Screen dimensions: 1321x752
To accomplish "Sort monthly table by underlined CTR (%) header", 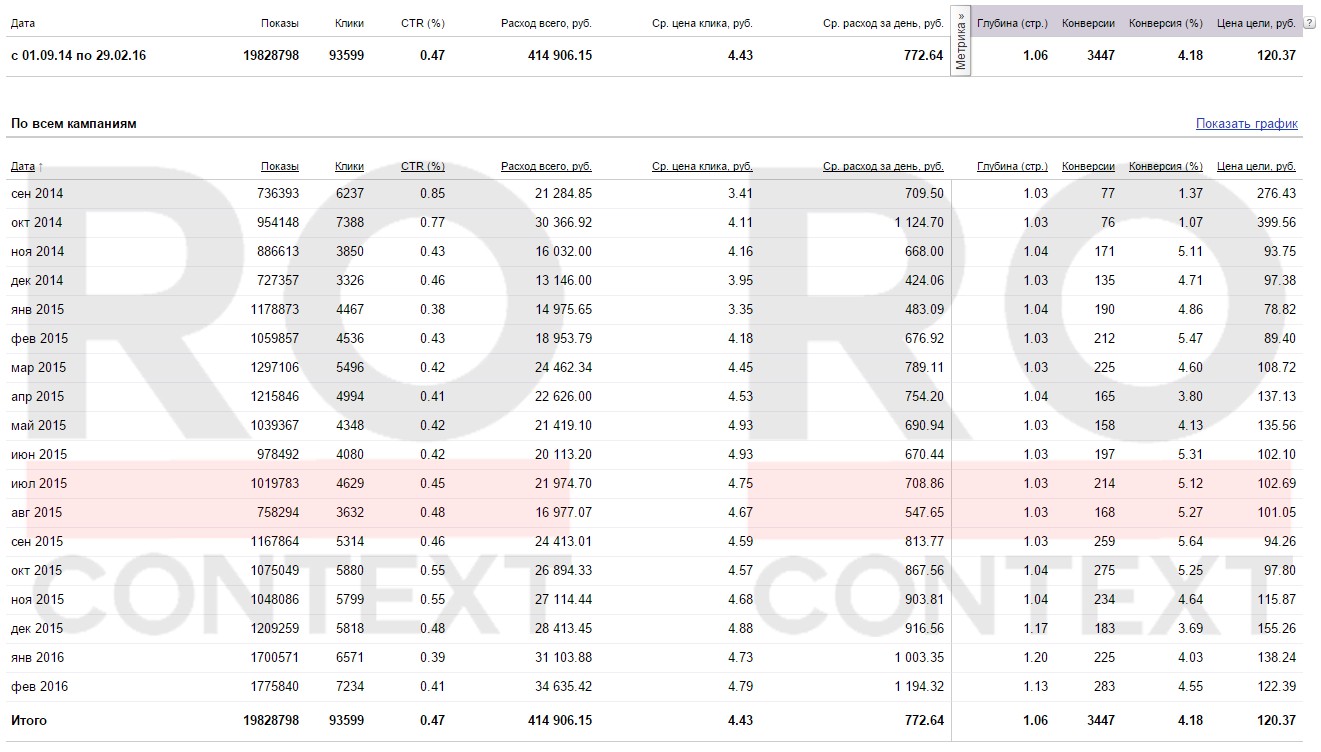I will (x=422, y=167).
